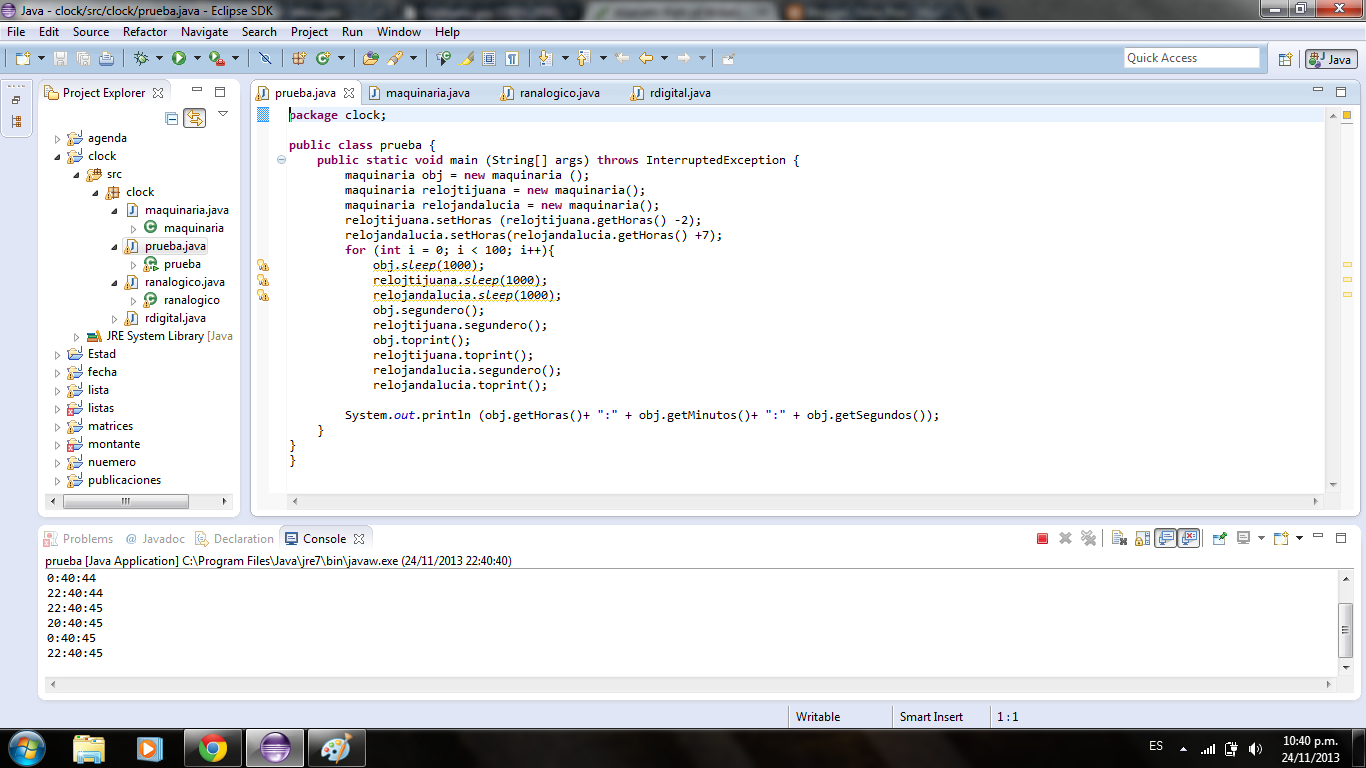The image size is (1366, 768).
Task: Launch Debug mode with the bug icon
Action: tap(142, 57)
